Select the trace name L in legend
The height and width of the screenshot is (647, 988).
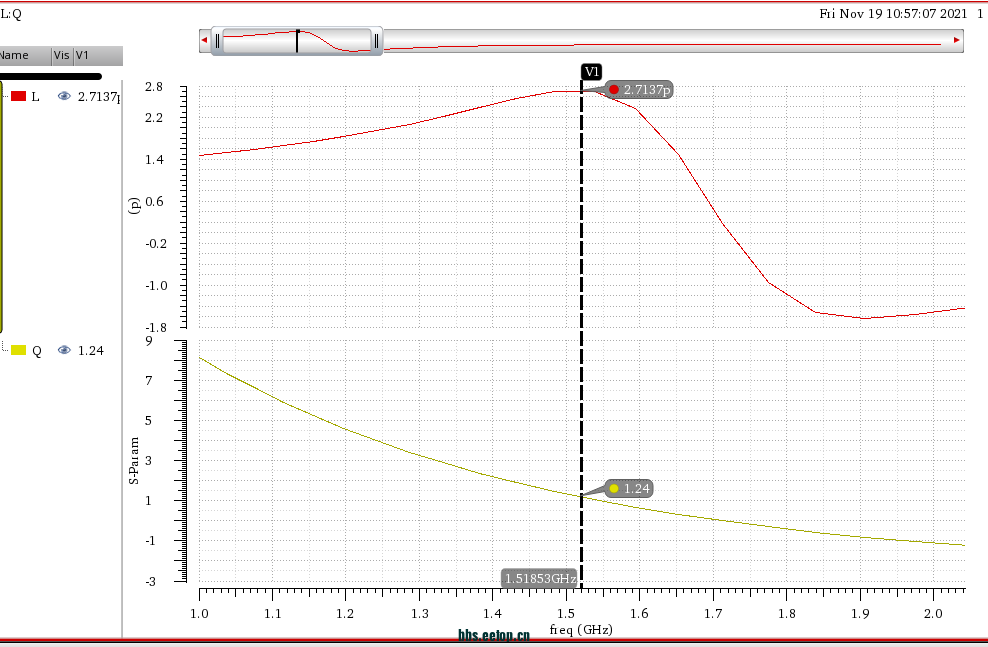point(35,96)
